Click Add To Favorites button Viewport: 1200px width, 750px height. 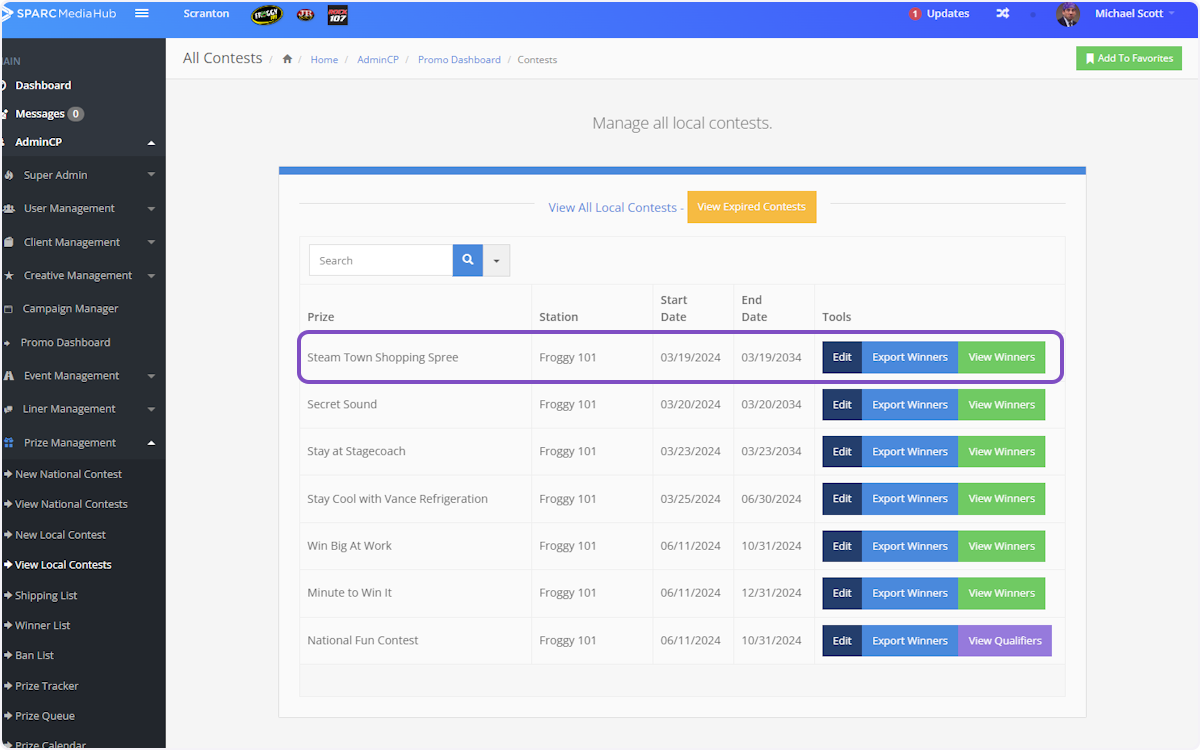point(1128,59)
